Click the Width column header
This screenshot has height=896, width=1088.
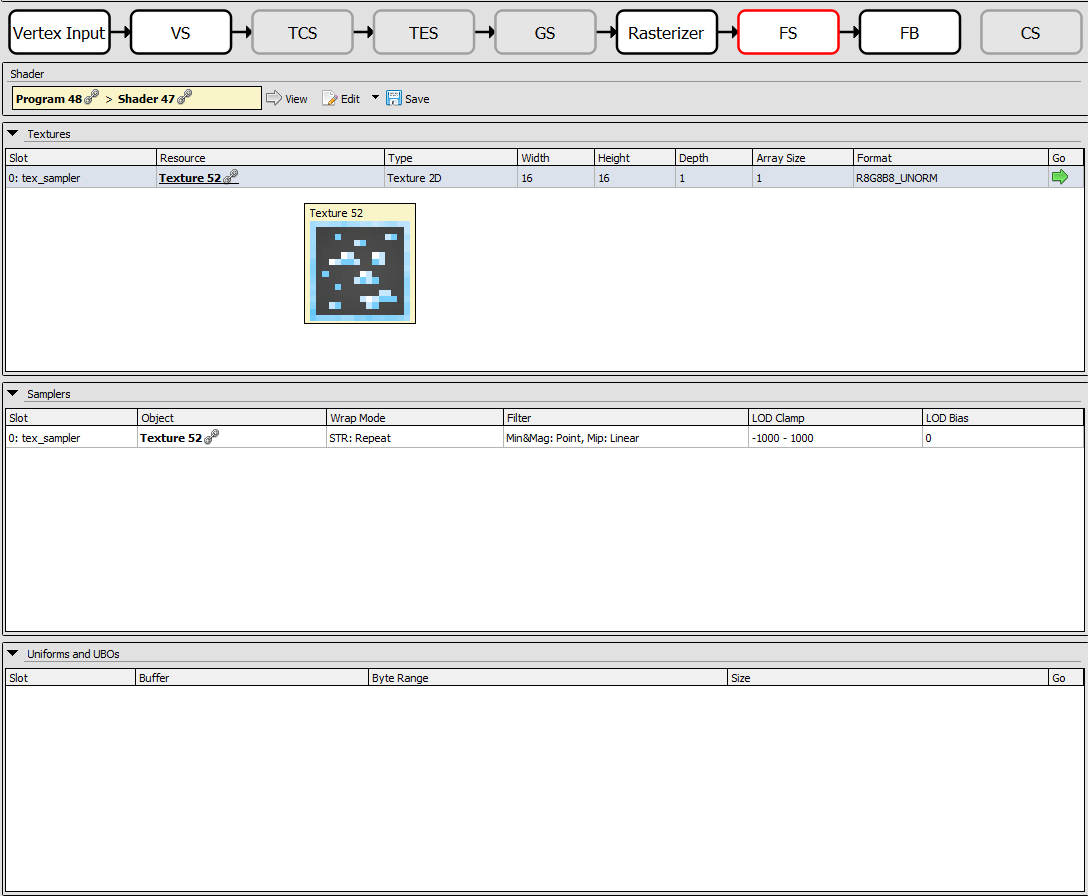click(x=556, y=158)
